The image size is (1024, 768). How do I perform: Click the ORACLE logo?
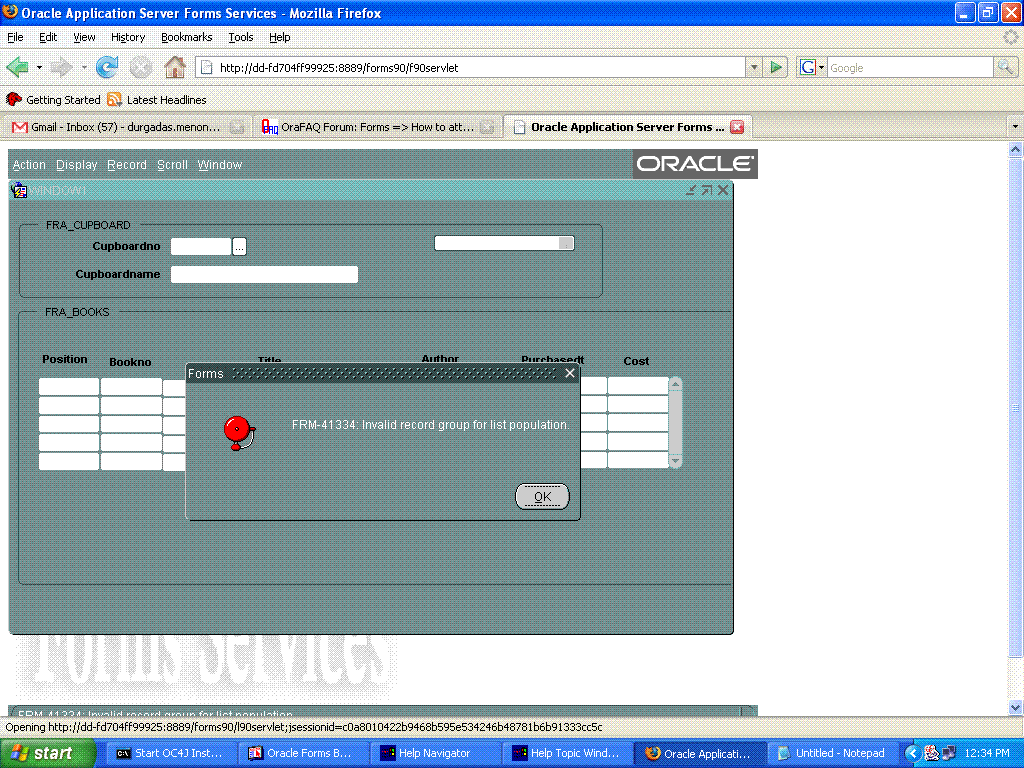[695, 164]
